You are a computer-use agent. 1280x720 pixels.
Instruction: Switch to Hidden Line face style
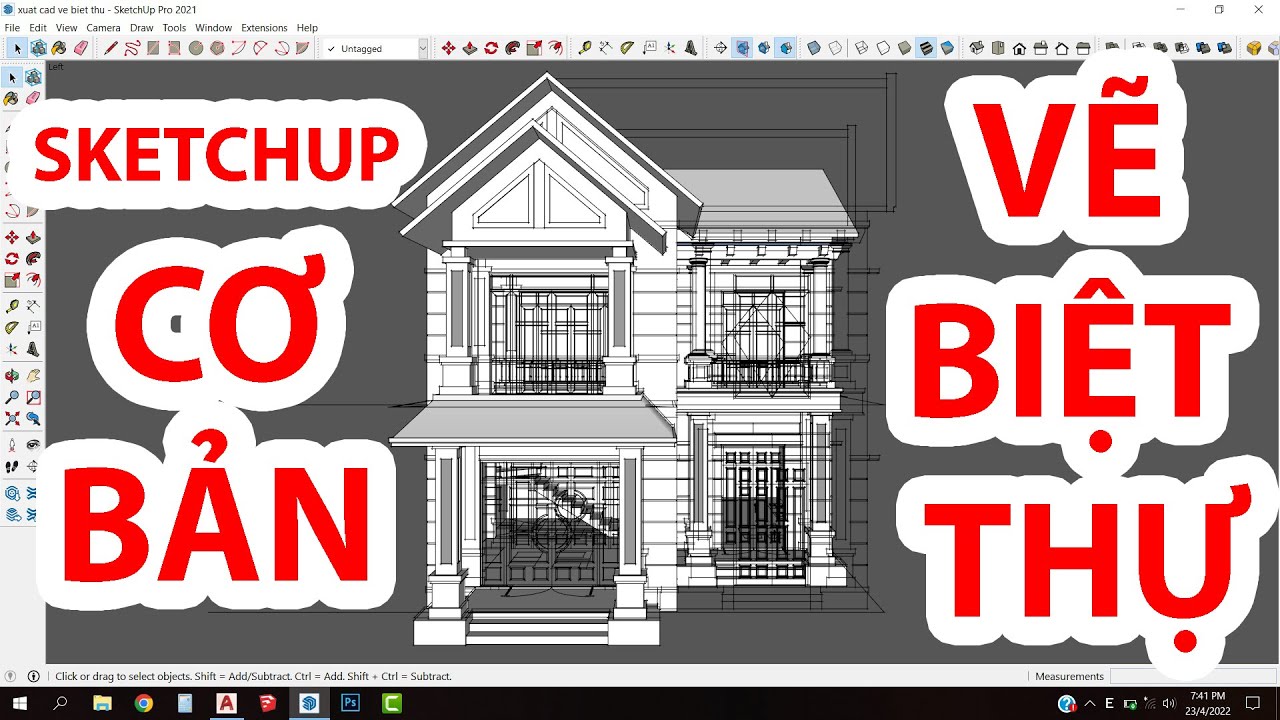[884, 48]
